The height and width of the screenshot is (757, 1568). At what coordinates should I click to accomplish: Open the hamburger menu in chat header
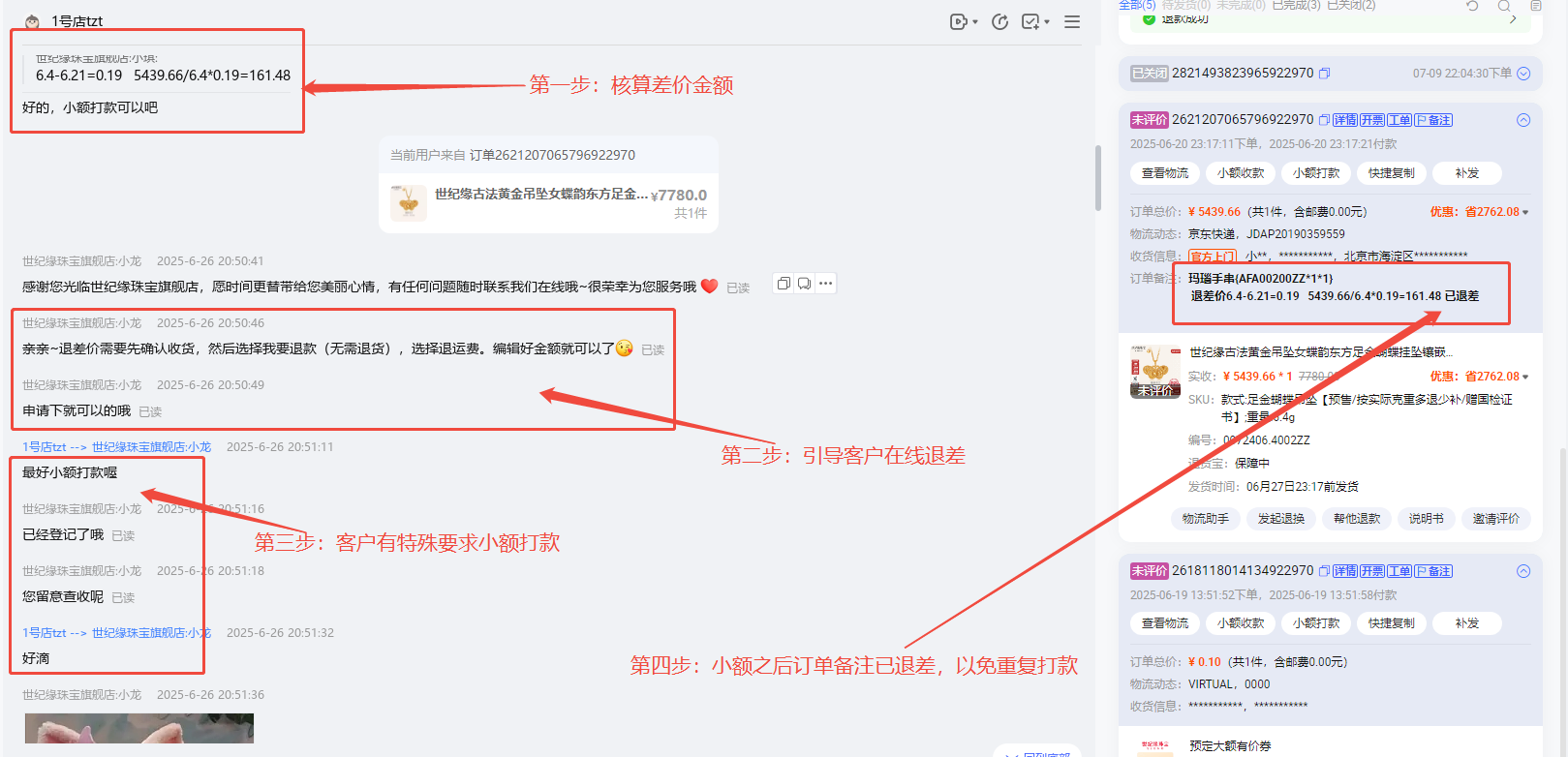pos(1072,21)
